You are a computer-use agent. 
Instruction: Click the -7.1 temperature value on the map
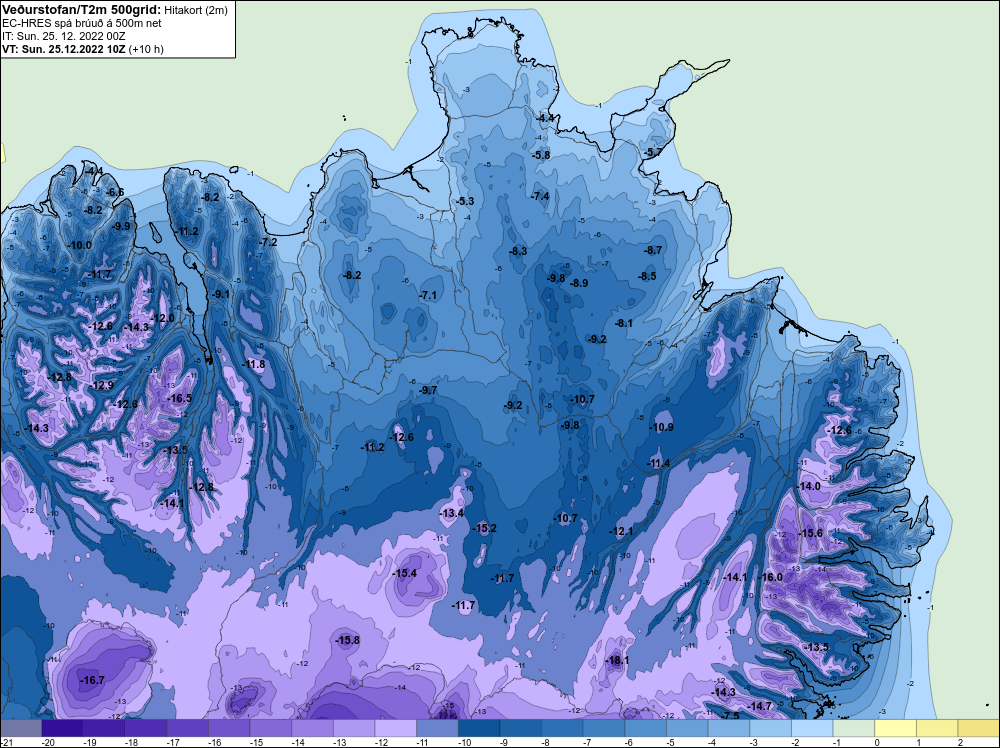point(428,295)
